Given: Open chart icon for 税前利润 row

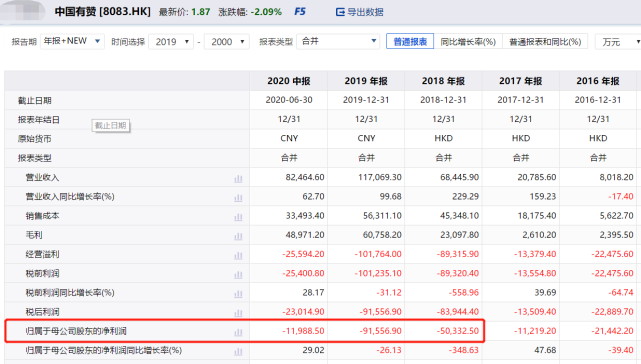Looking at the screenshot, I should 238,274.
